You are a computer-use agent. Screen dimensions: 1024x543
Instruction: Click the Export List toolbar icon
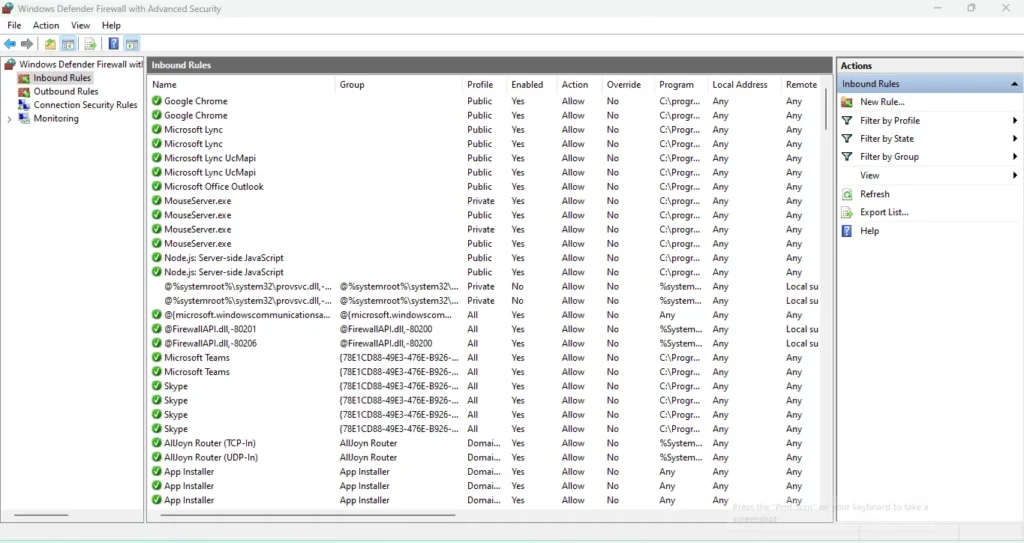(x=91, y=44)
